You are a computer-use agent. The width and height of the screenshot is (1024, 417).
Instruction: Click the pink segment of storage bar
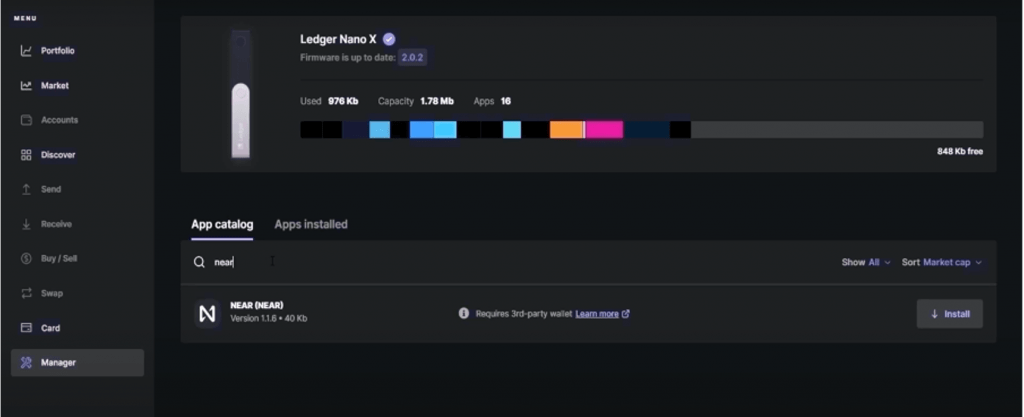click(604, 129)
